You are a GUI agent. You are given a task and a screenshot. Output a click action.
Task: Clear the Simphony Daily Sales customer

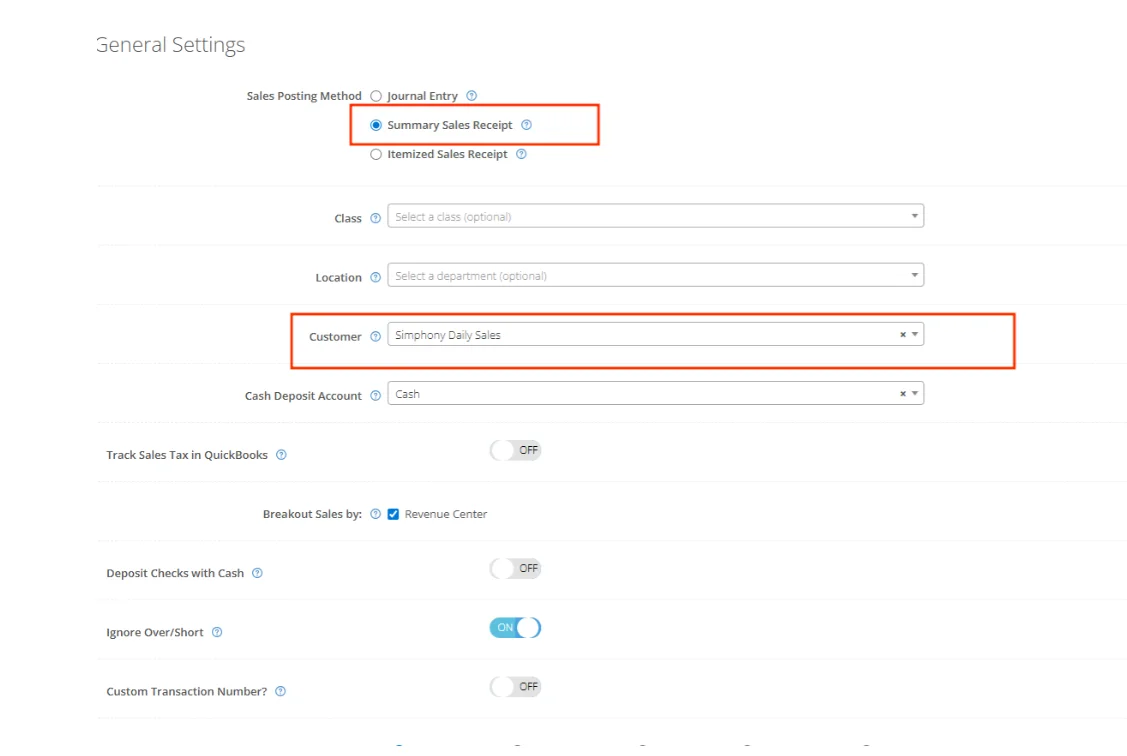[x=902, y=334]
